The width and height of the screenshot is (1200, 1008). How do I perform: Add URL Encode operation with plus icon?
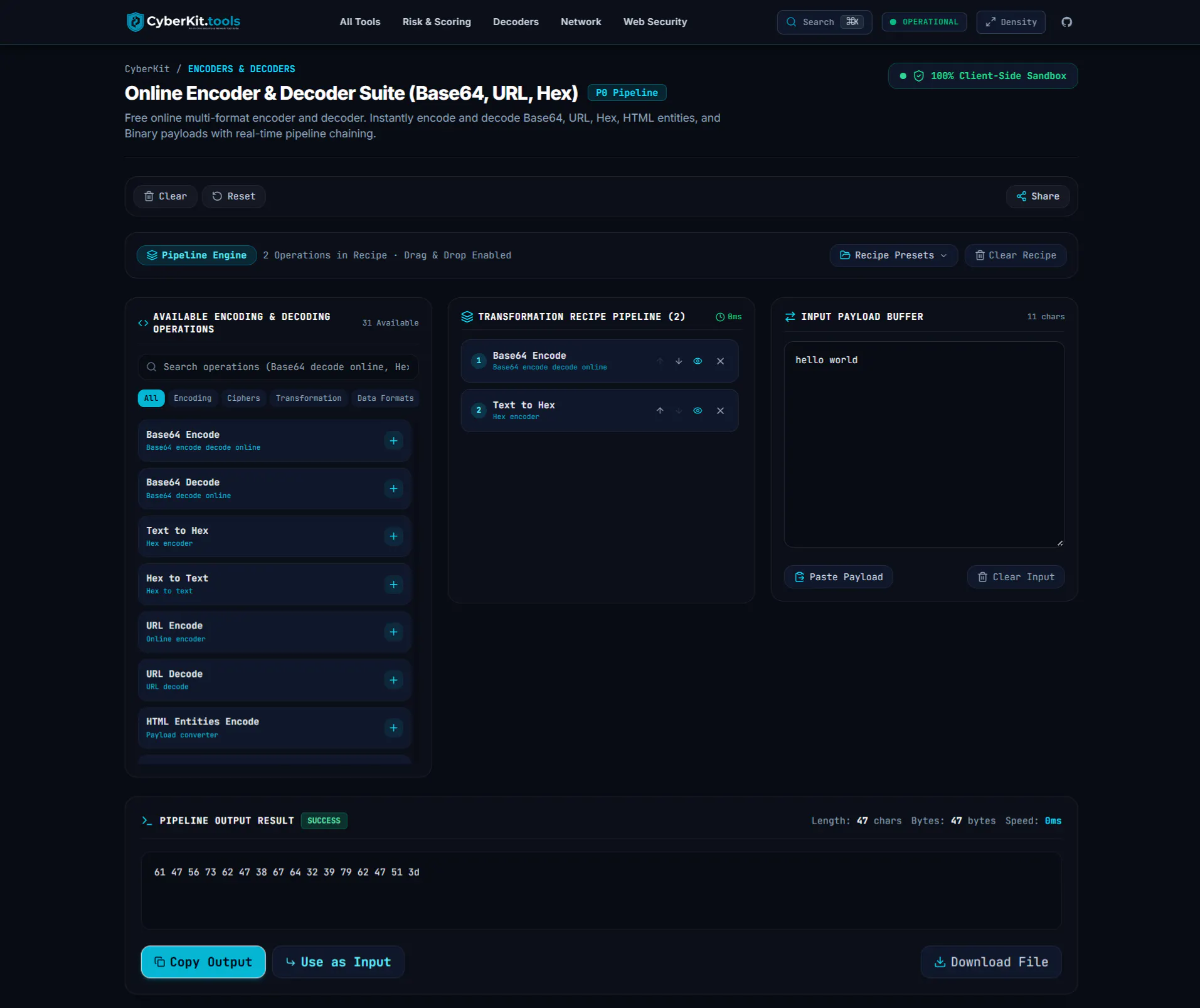point(393,632)
